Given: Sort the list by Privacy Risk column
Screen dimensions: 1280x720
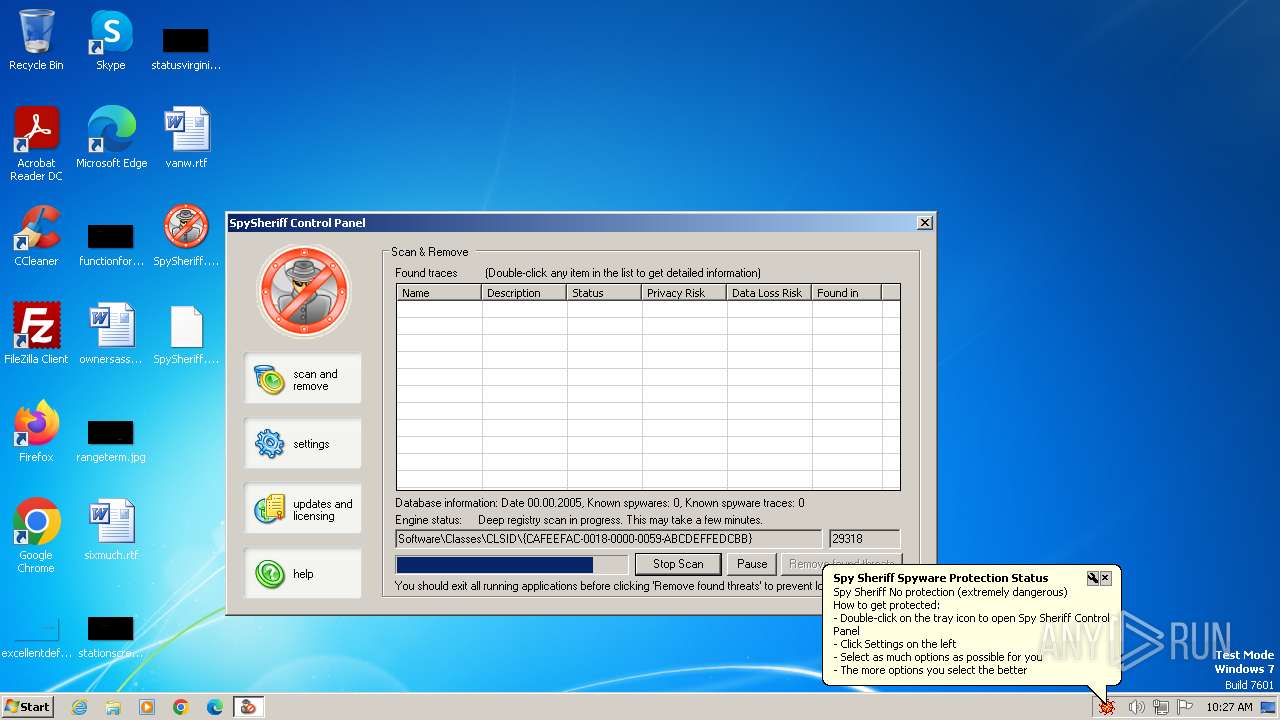Looking at the screenshot, I should coord(684,293).
